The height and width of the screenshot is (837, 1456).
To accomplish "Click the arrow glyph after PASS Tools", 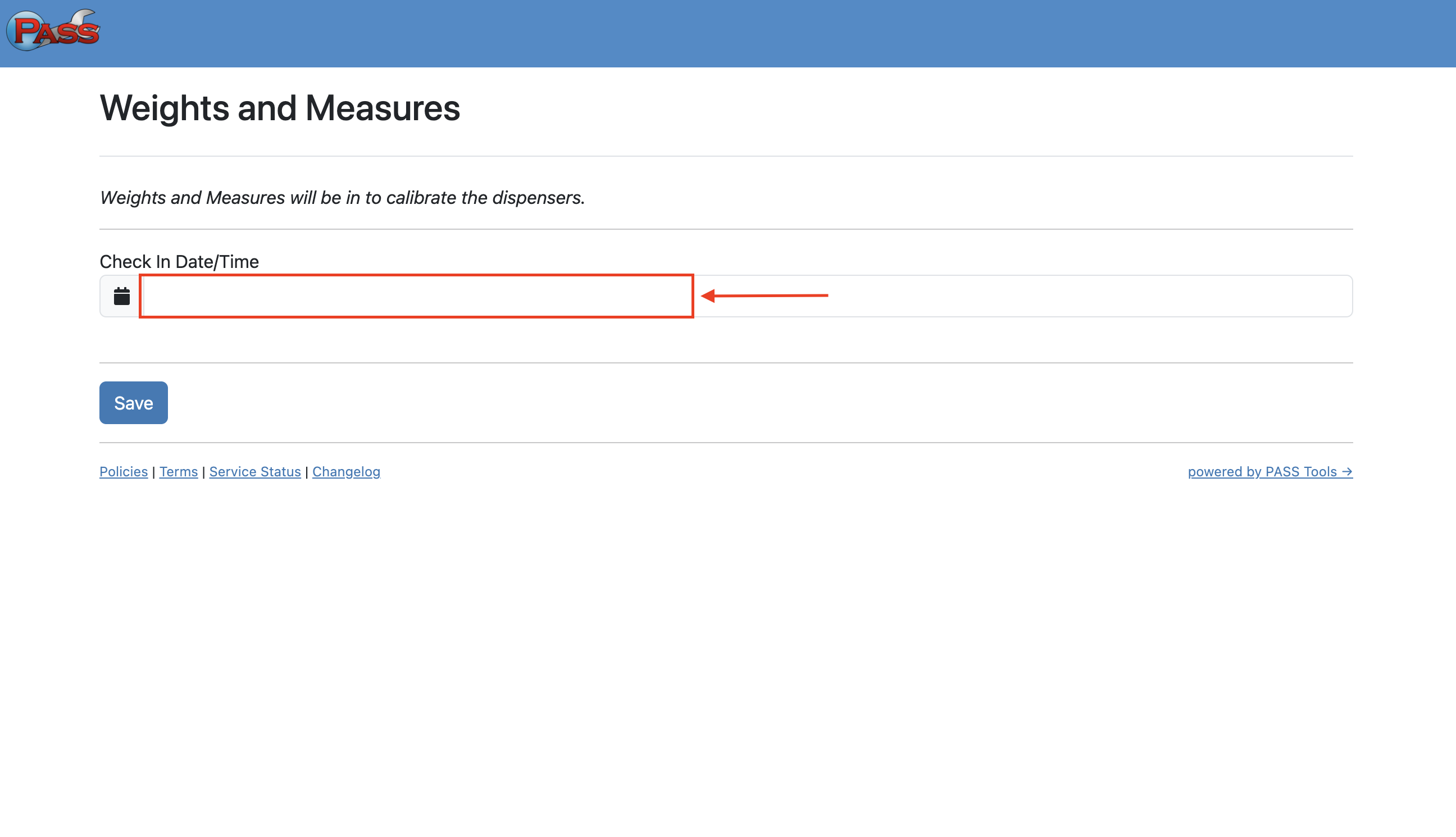I will click(1347, 472).
